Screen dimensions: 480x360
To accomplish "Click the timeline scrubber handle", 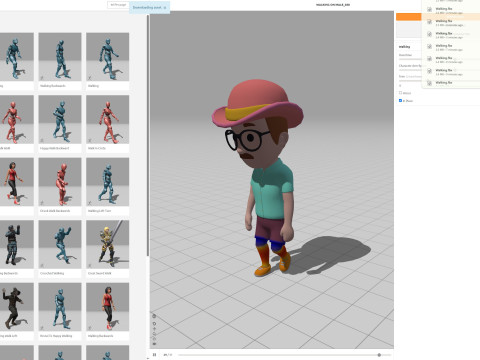I will tap(379, 355).
